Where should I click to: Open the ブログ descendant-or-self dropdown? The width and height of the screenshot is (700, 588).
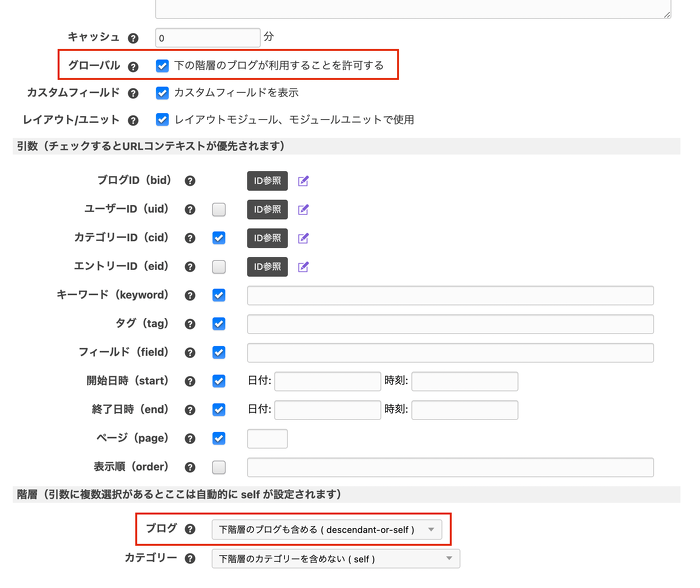click(x=326, y=529)
